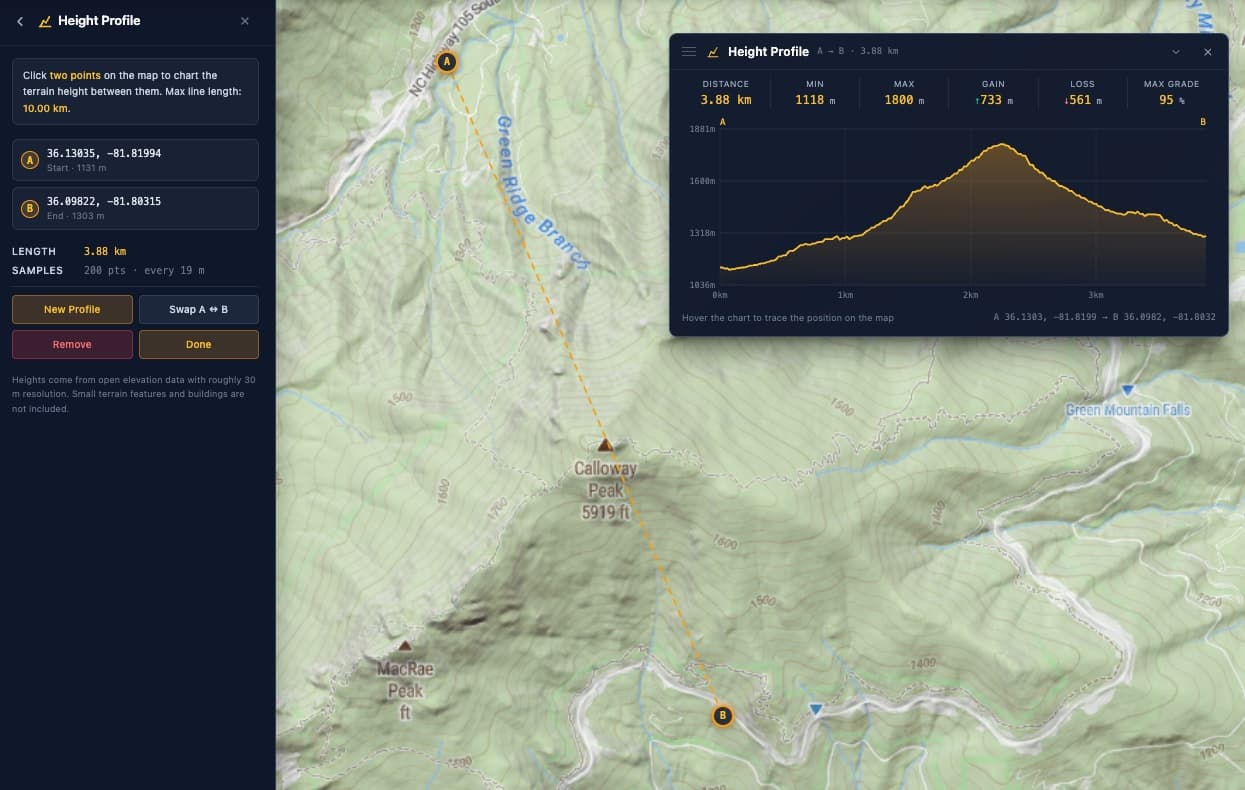This screenshot has width=1245, height=790.
Task: Close the floating Height Profile chart
Action: pos(1207,52)
